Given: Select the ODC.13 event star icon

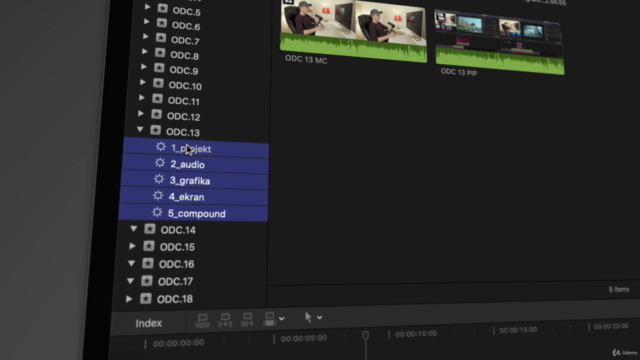Looking at the screenshot, I should (156, 130).
